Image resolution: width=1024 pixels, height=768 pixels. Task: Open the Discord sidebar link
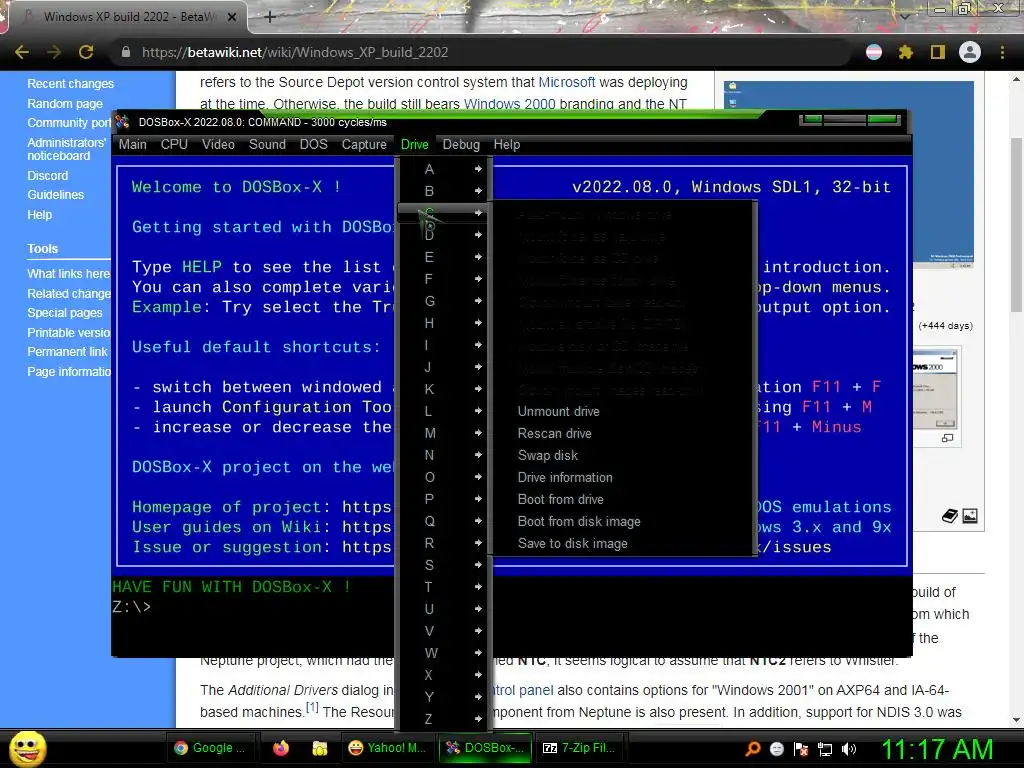(48, 176)
